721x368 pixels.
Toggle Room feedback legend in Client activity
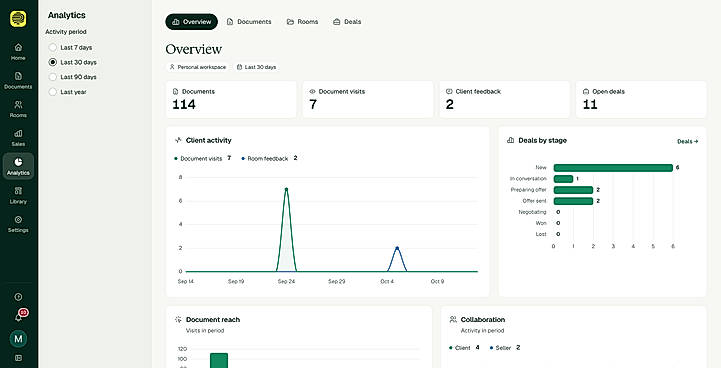tap(269, 158)
